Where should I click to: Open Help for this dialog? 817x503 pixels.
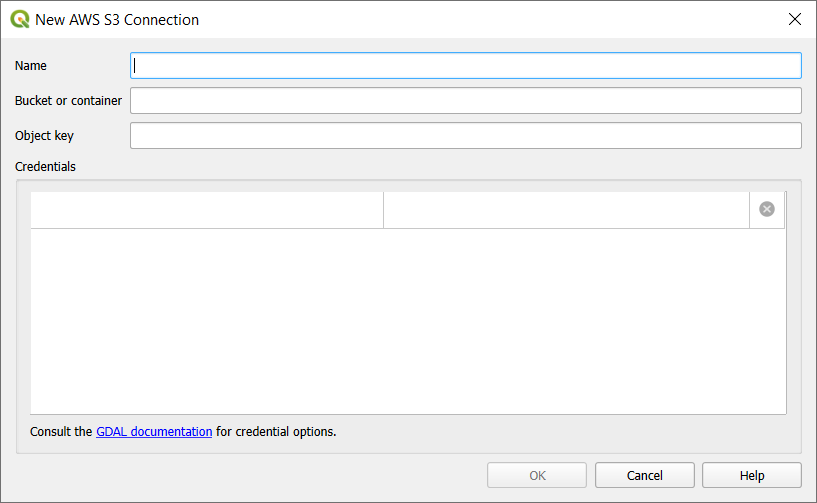click(x=752, y=476)
